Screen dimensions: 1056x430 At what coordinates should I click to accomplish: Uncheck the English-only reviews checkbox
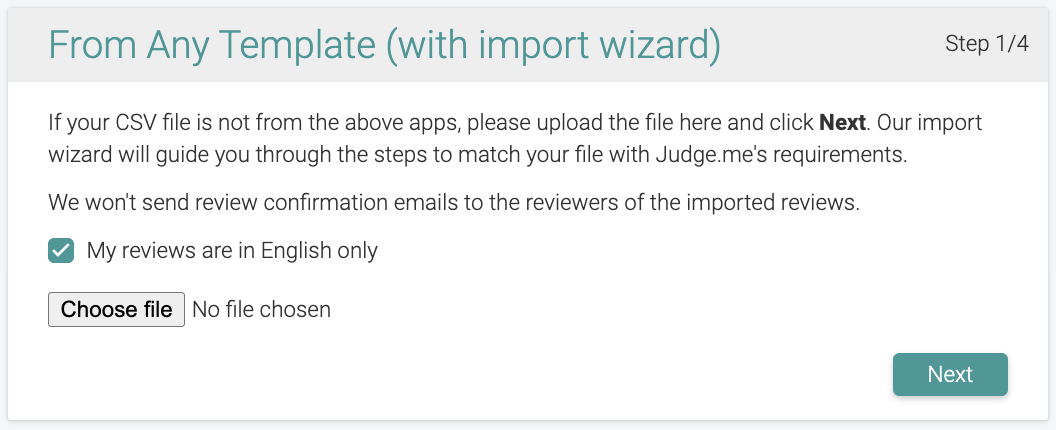click(x=61, y=250)
